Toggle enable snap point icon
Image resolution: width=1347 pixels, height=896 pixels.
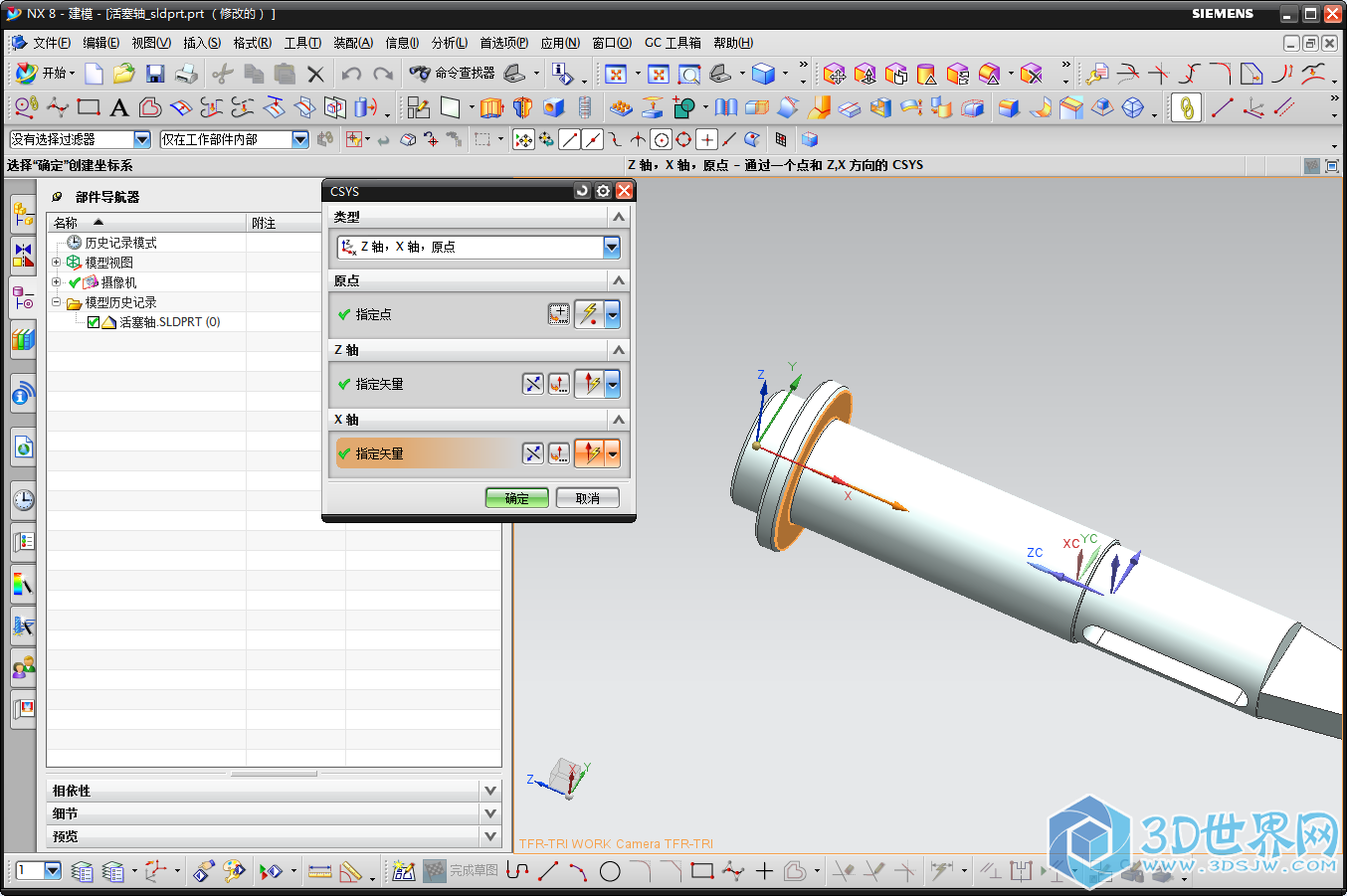tap(523, 140)
